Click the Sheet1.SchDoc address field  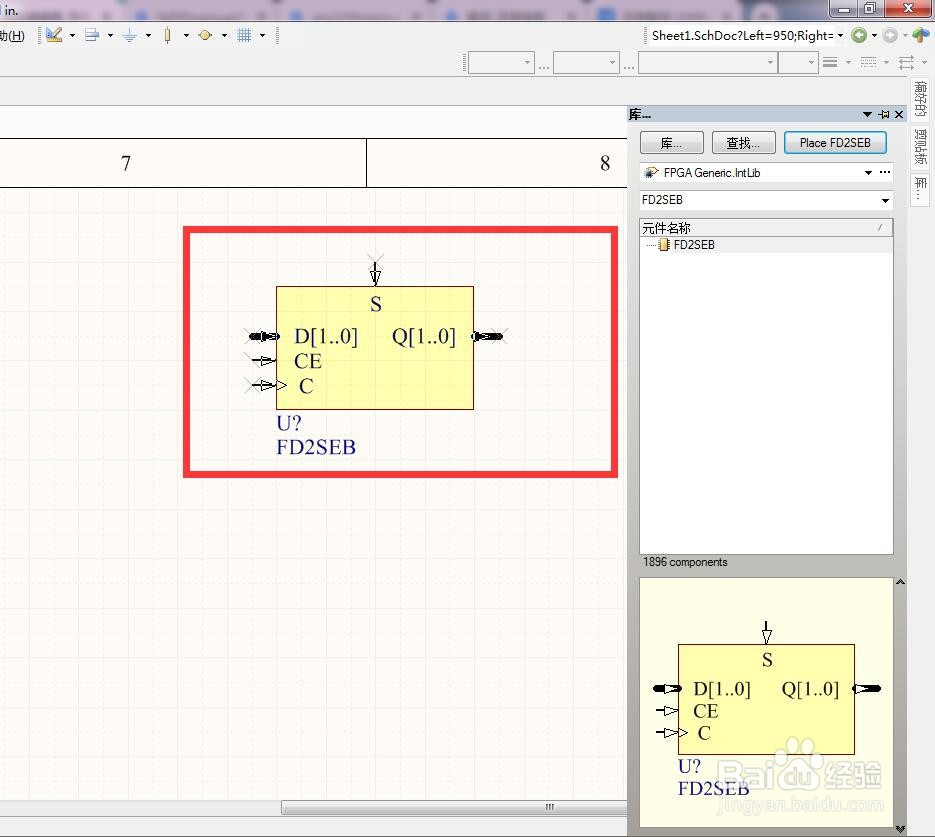(x=742, y=36)
